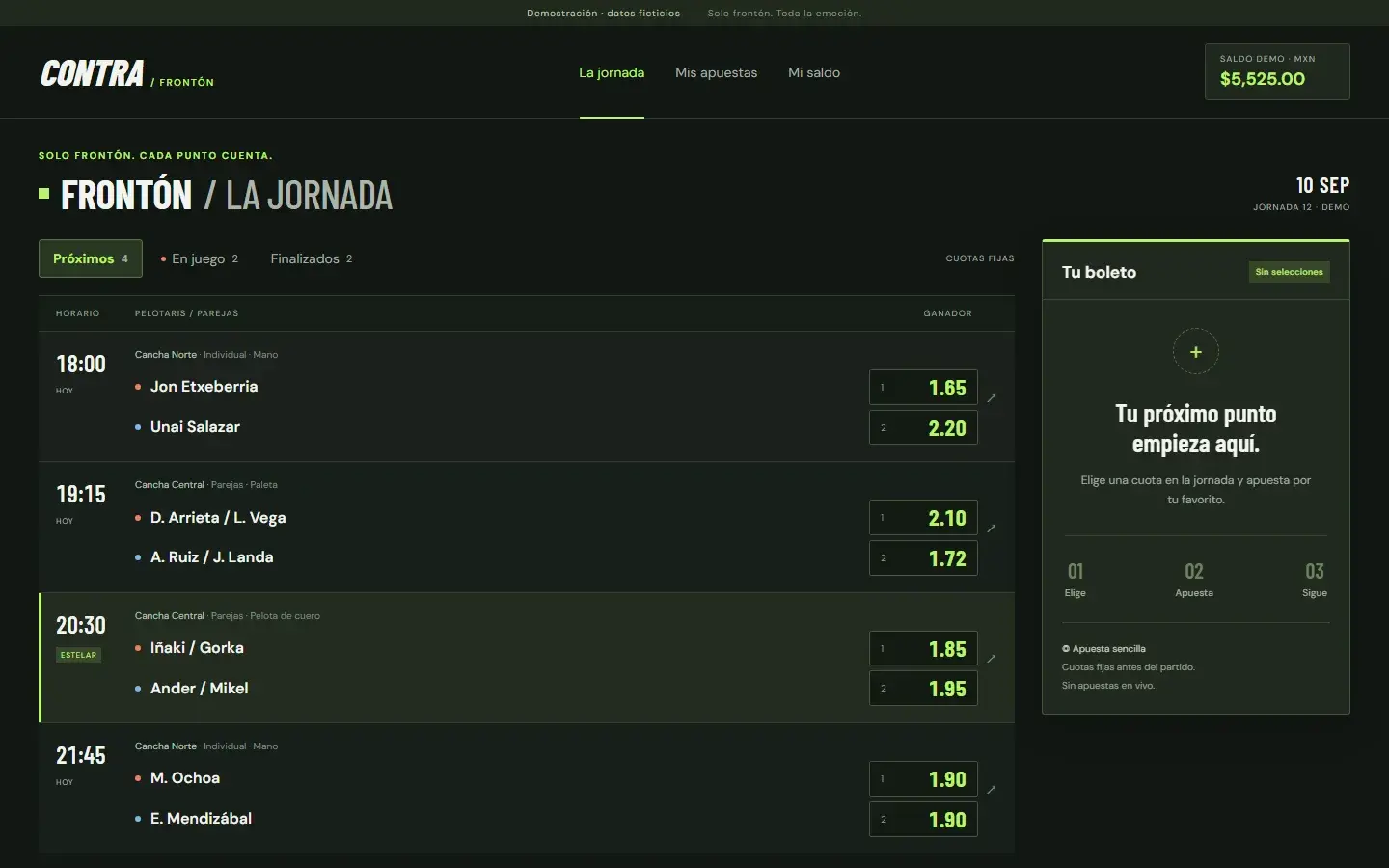1389x868 pixels.
Task: Go to Mis apuestas
Action: pos(717,72)
